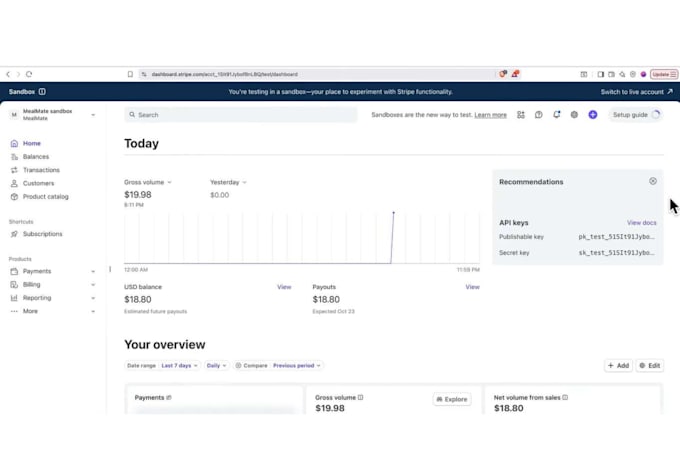Open the Compare Previous period dropdown
680x459 pixels.
278,366
